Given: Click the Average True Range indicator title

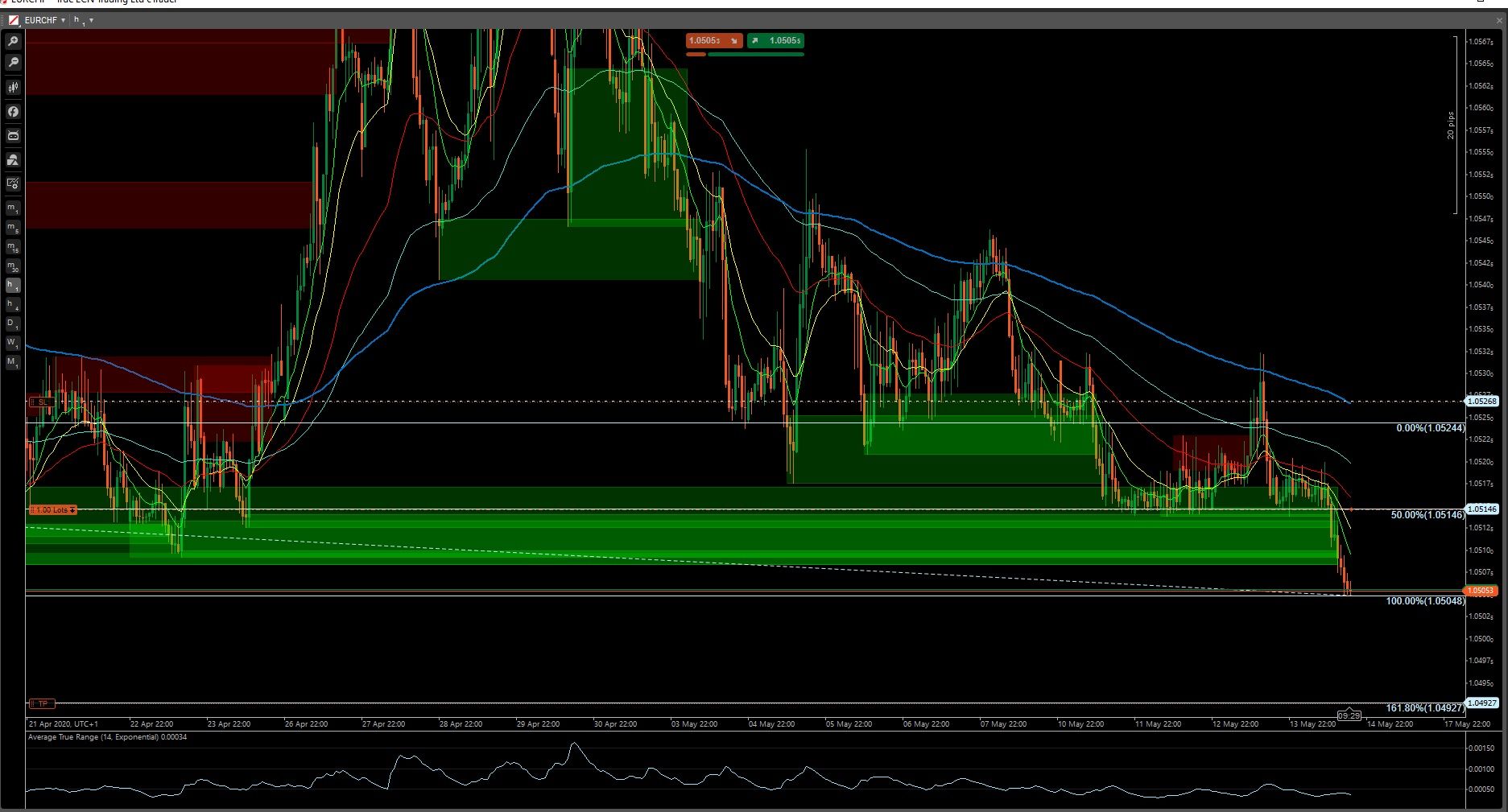Looking at the screenshot, I should point(107,737).
